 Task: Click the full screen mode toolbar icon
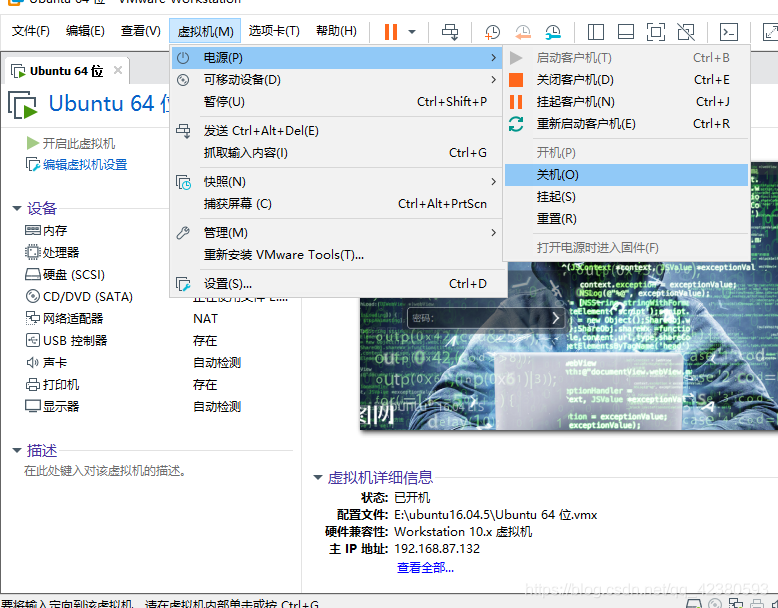coord(656,32)
